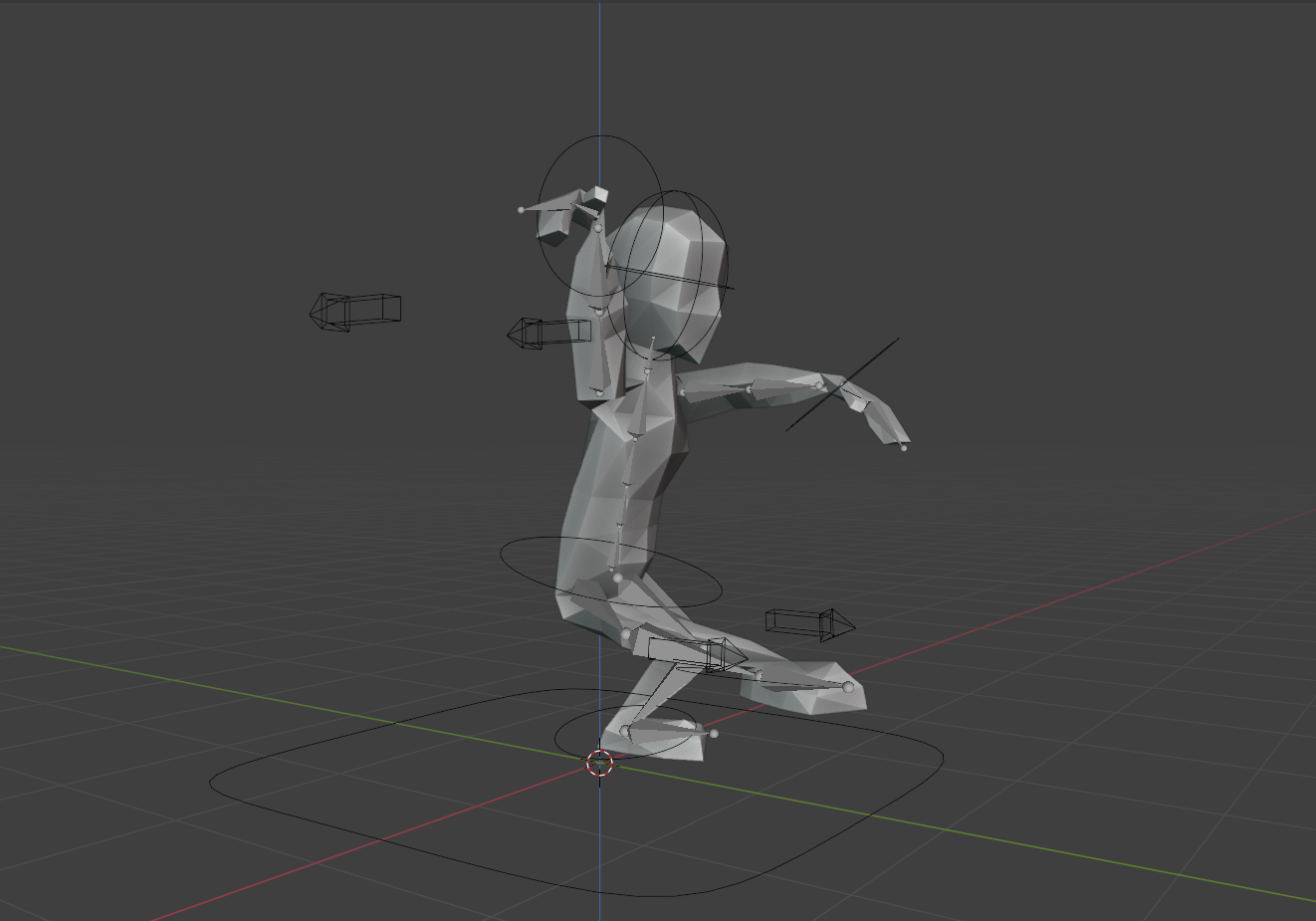Select the rounded-square root control on the ground
Image resolution: width=1316 pixels, height=921 pixels.
click(x=576, y=793)
